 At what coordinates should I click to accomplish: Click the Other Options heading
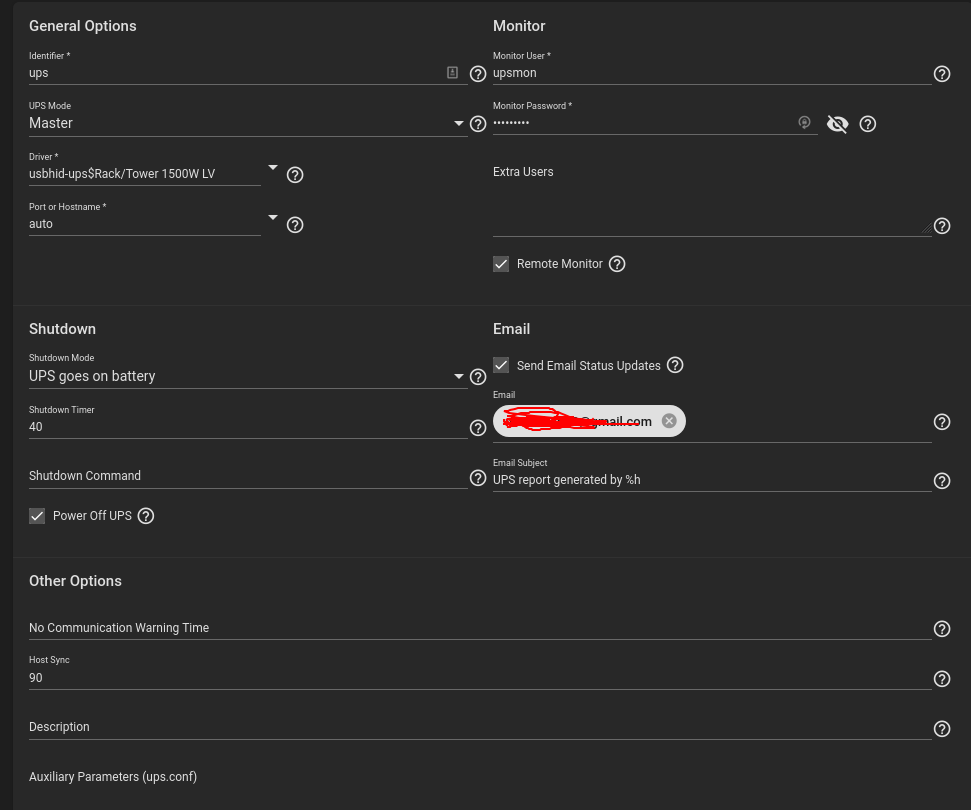pos(75,581)
